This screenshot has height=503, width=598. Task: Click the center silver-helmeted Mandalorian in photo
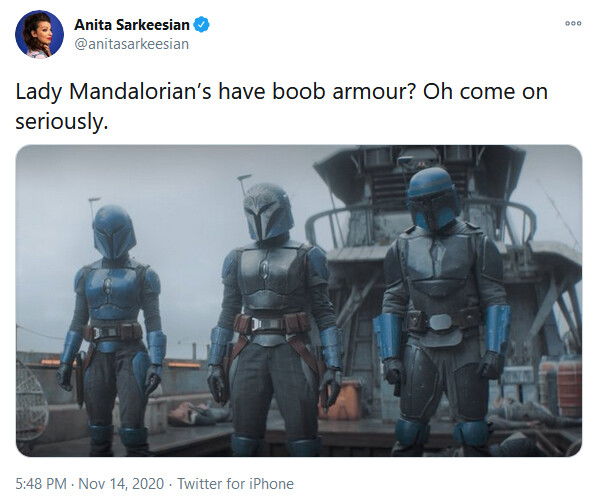(274, 318)
